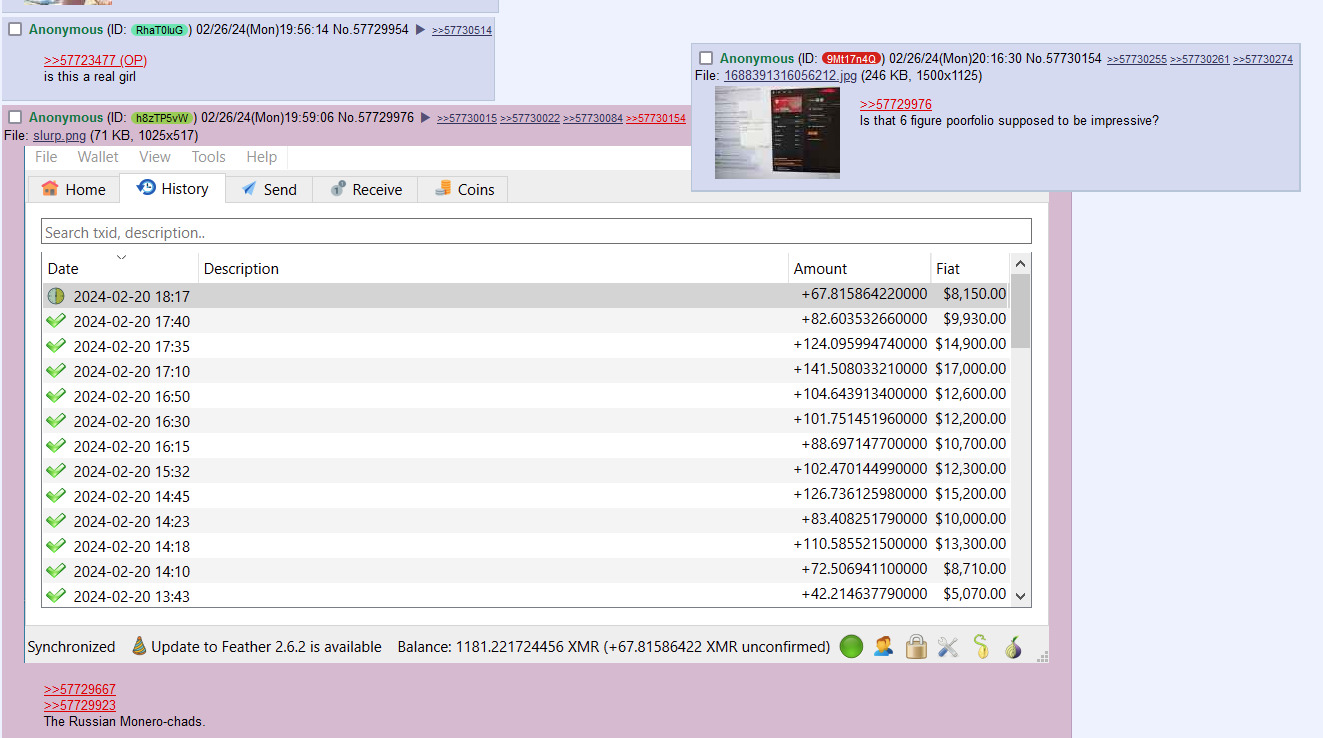The height and width of the screenshot is (738, 1323).
Task: Click the pending clock icon on 18:17 transaction
Action: [56, 296]
